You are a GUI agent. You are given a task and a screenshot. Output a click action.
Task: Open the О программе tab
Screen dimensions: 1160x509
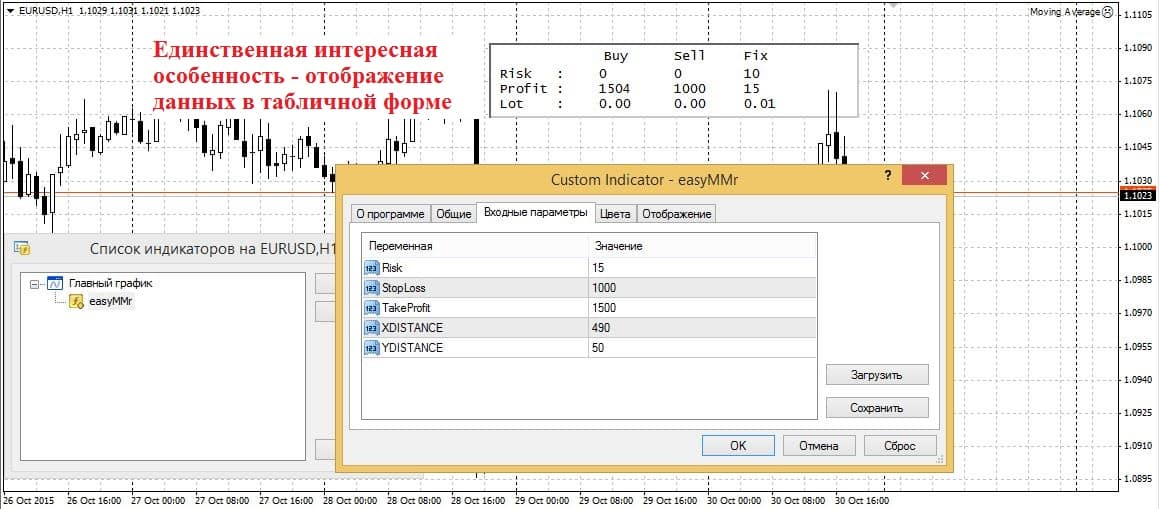click(x=390, y=214)
